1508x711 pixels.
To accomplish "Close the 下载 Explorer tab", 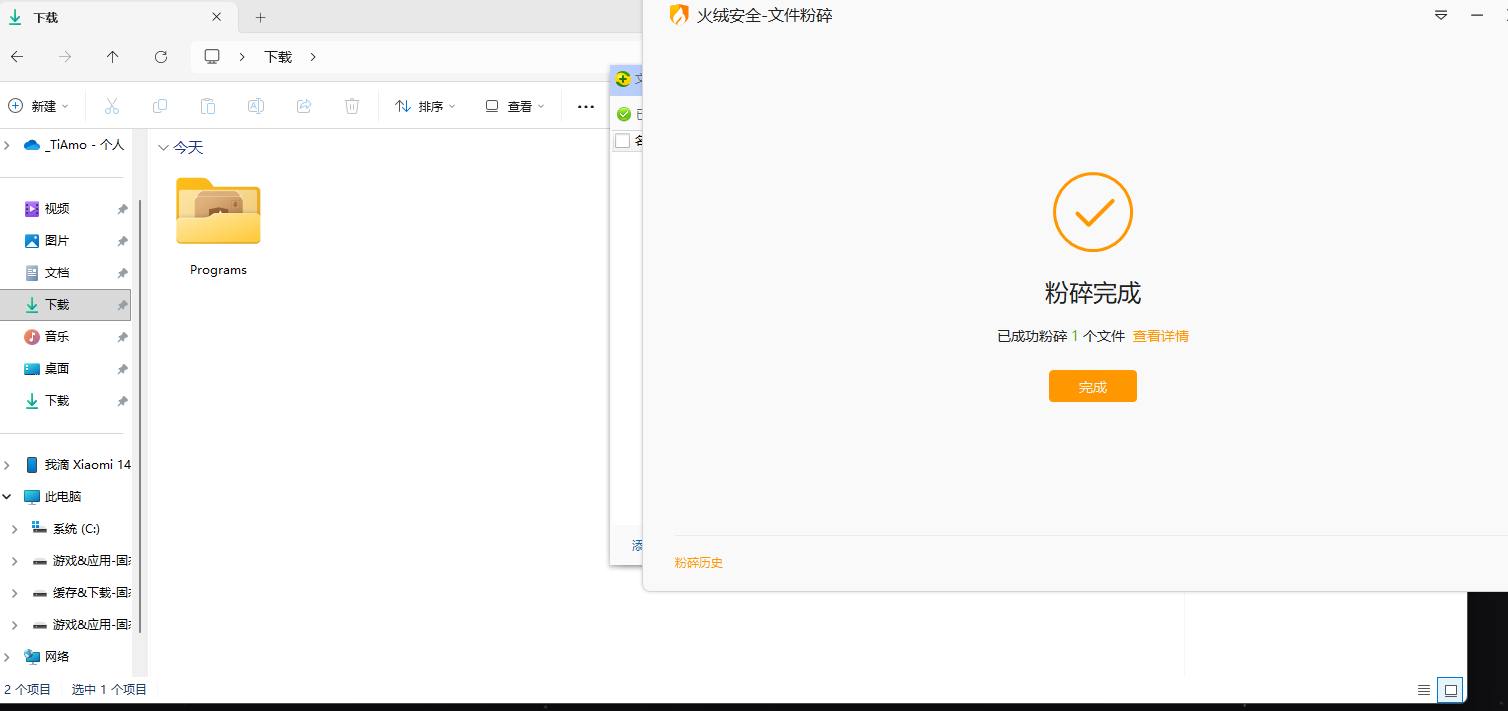I will point(217,17).
